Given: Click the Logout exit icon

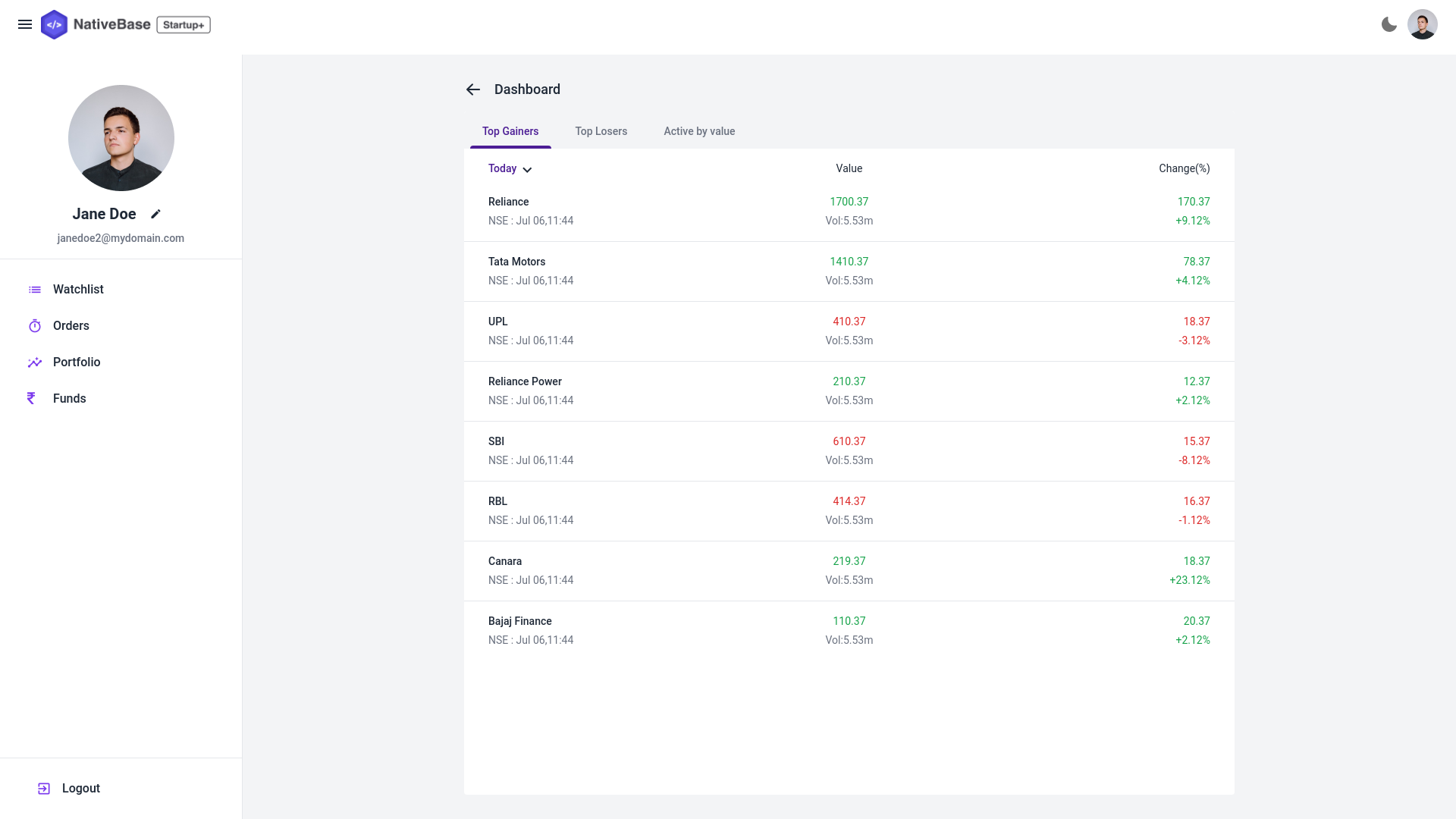Looking at the screenshot, I should point(44,789).
